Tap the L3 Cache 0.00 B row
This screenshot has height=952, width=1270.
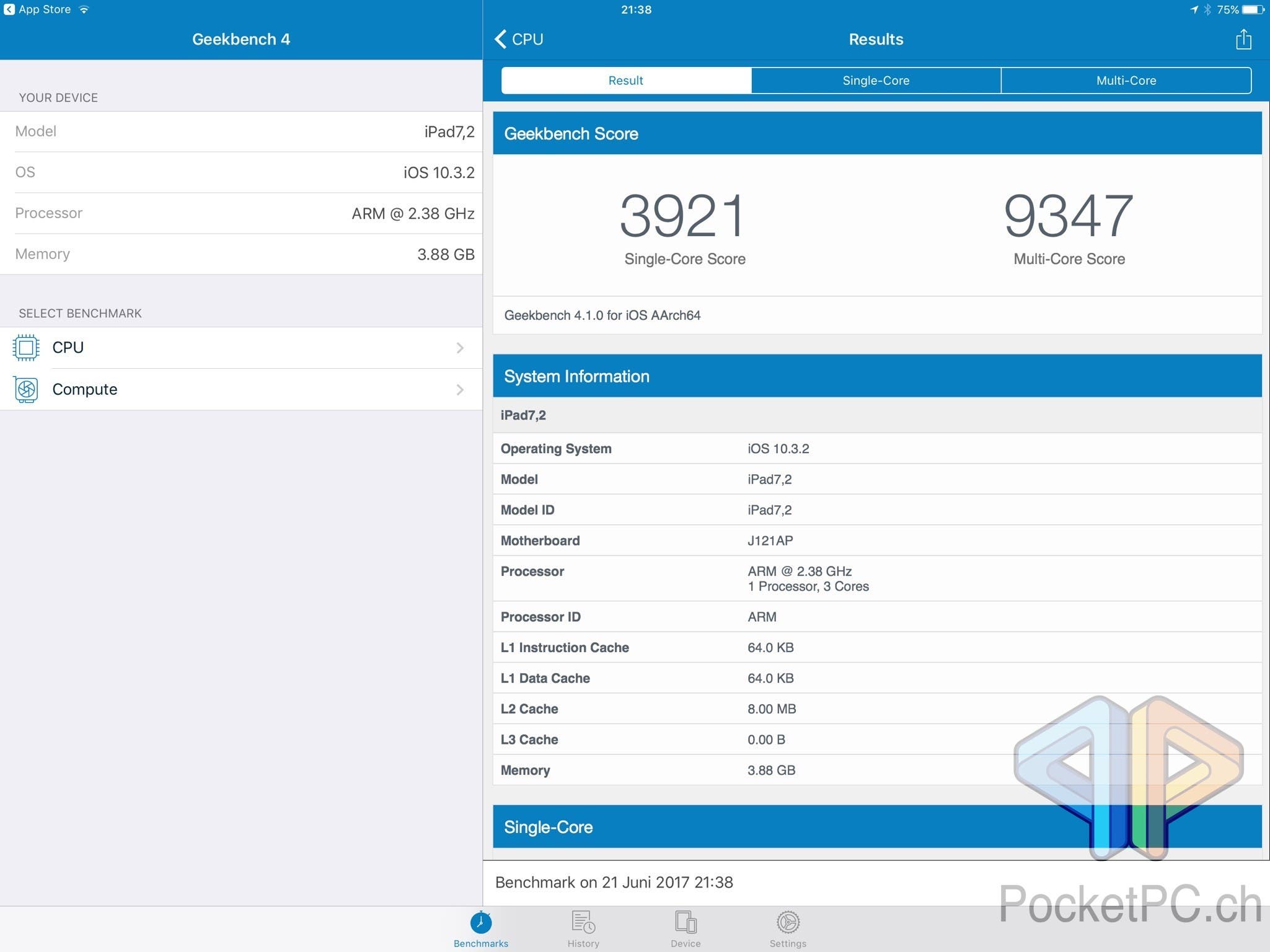point(877,739)
